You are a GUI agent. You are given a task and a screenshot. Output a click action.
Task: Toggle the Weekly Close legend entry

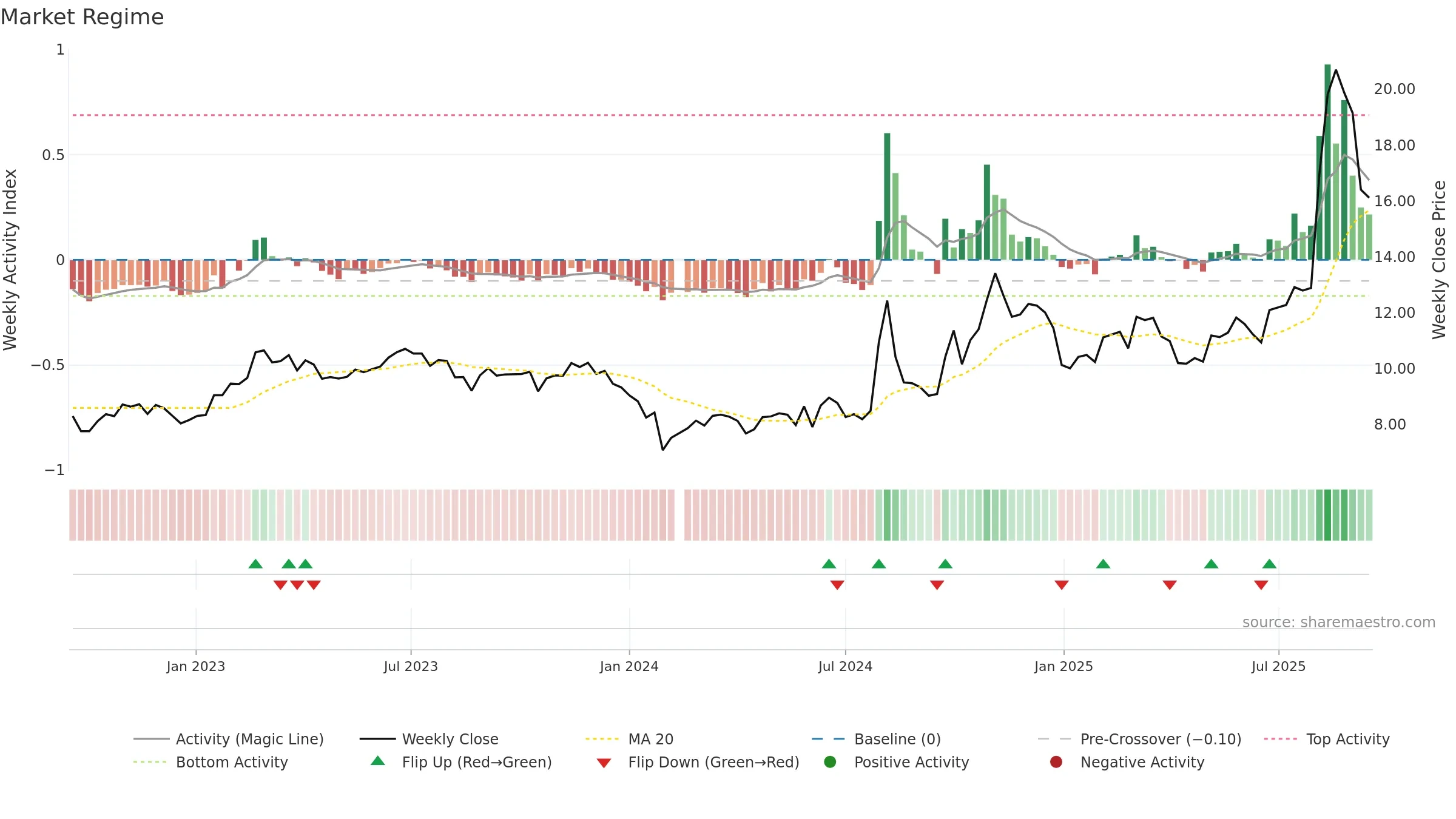(x=429, y=739)
